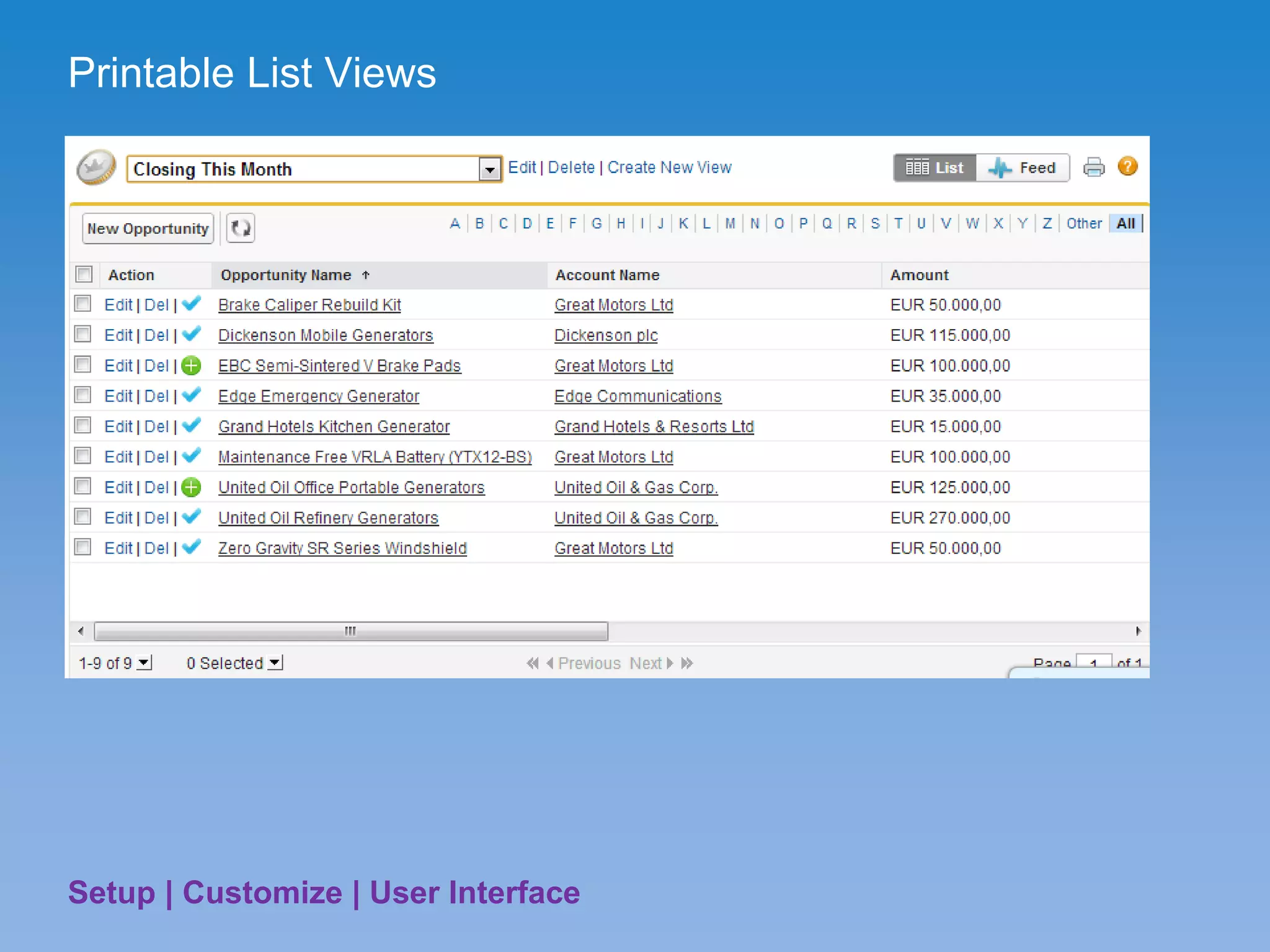Click checkmark icon for Grand Hotels Kitchen Generator

coord(192,425)
